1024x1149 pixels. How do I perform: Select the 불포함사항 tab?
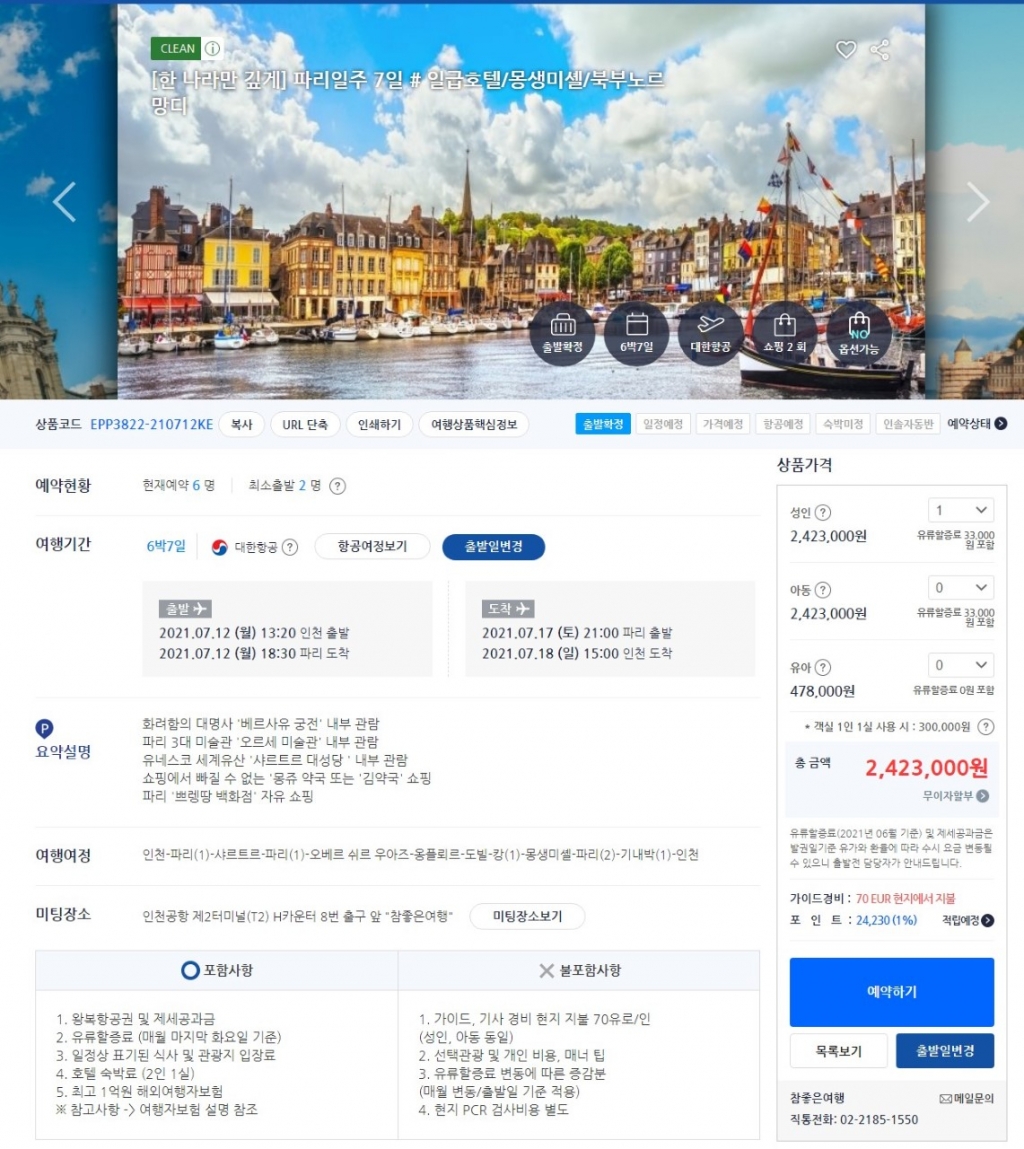click(579, 970)
